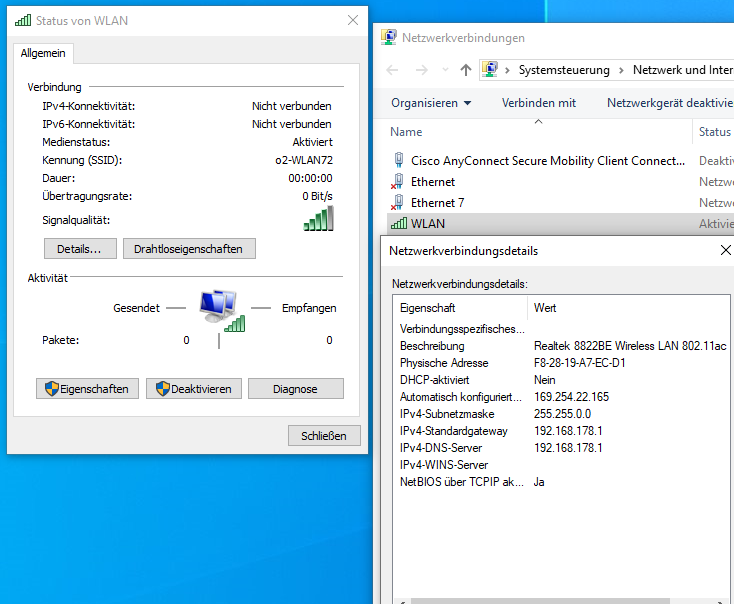This screenshot has width=734, height=604.
Task: Click the horizontal scrollbar in details list
Action: click(540, 601)
